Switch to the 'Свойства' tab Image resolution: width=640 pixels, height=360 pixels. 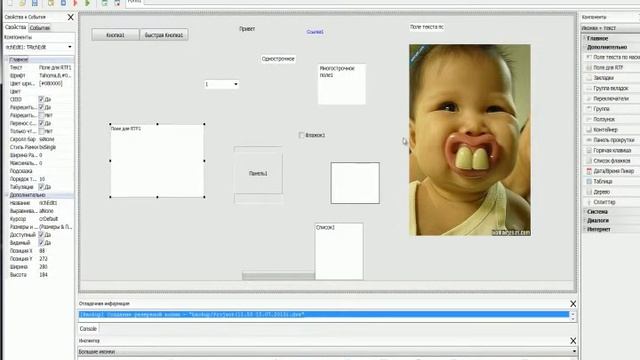tap(16, 27)
